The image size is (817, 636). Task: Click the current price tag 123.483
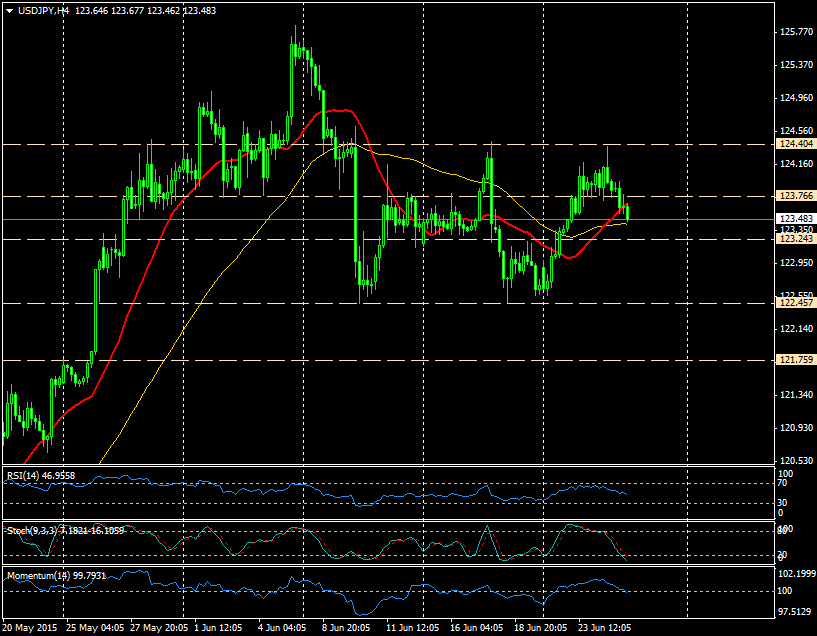coord(795,219)
